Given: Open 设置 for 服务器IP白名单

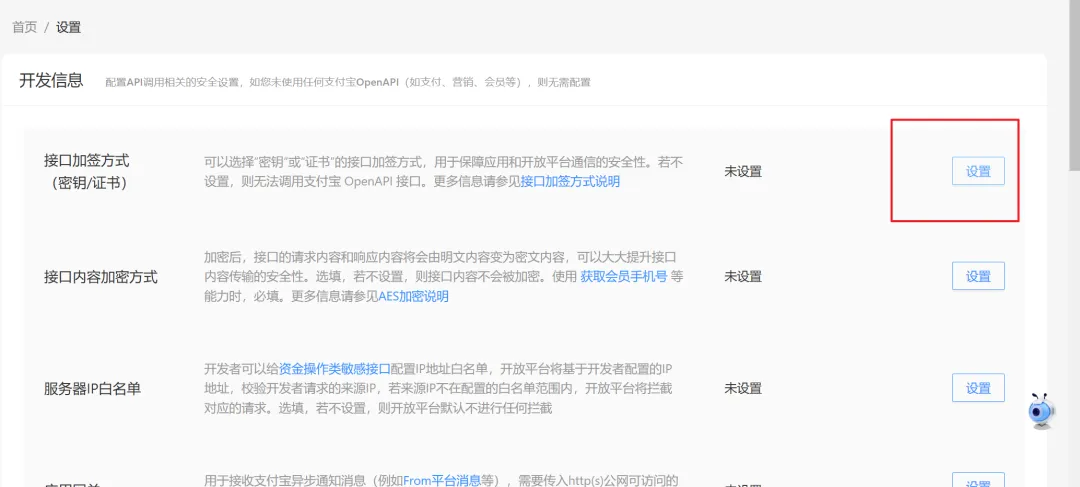Looking at the screenshot, I should click(x=977, y=388).
